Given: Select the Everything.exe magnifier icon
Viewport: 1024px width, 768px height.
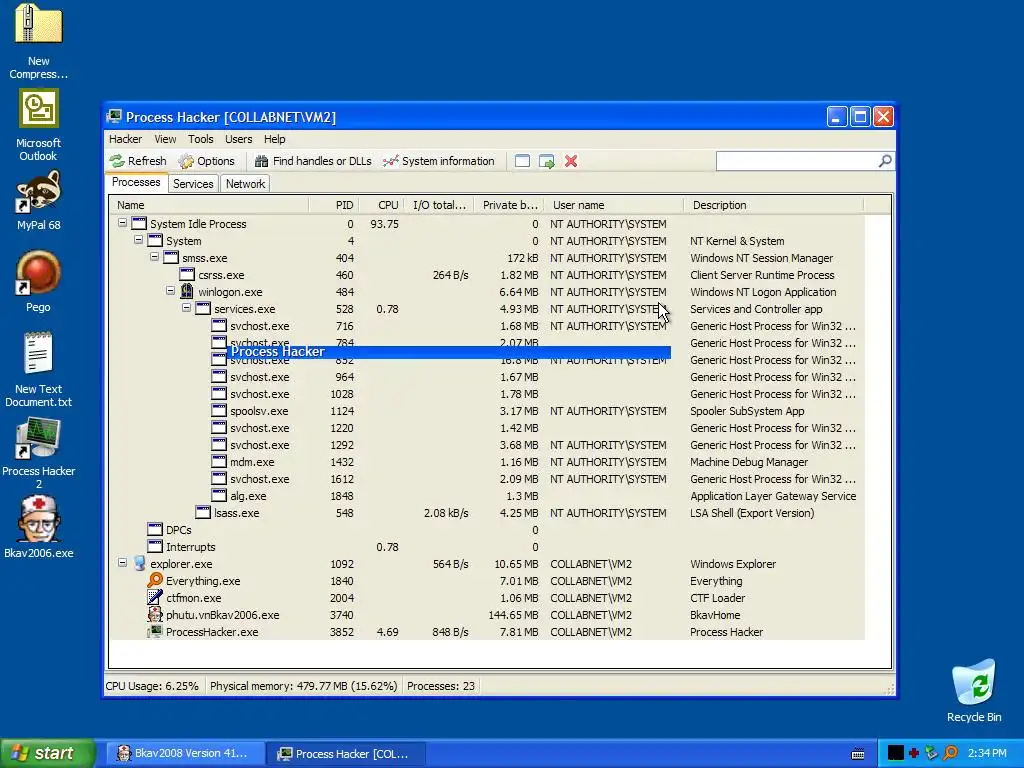Looking at the screenshot, I should 155,580.
